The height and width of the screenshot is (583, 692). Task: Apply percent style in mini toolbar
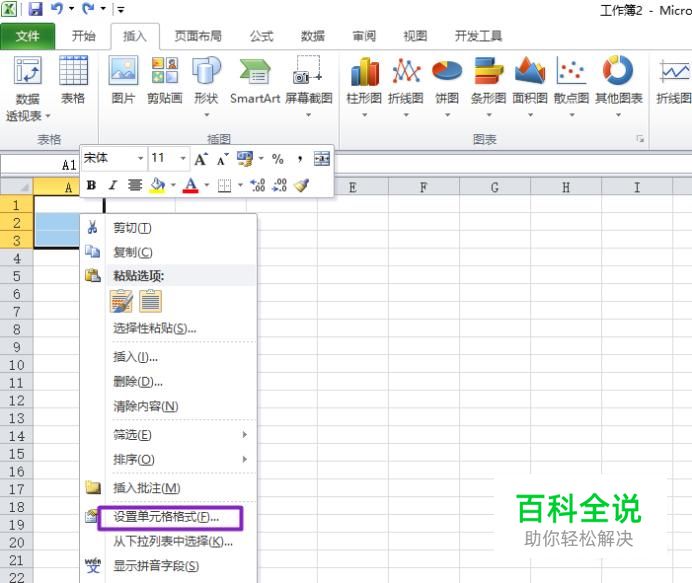pos(278,159)
